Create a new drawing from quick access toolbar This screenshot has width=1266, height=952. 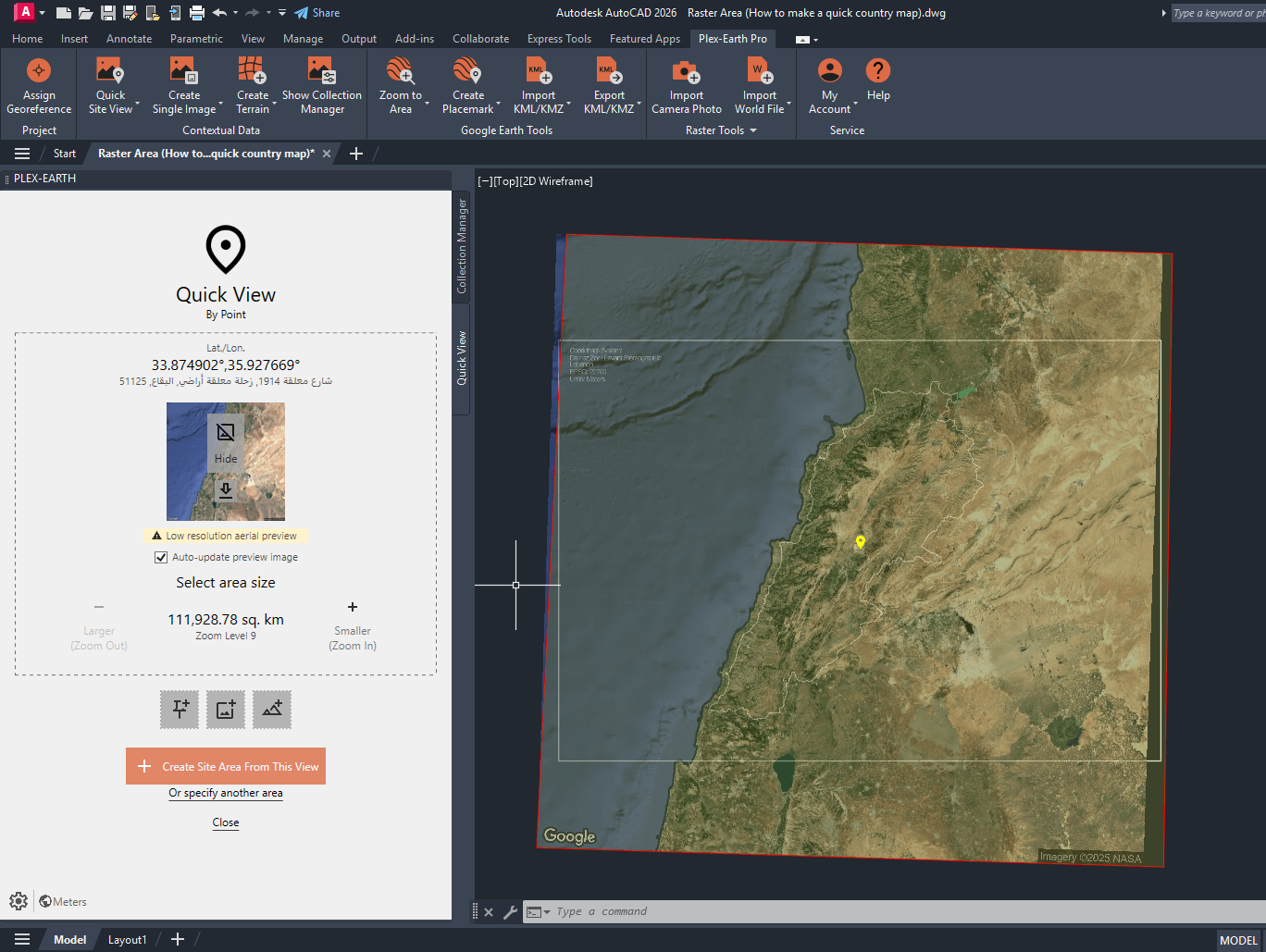click(x=64, y=13)
